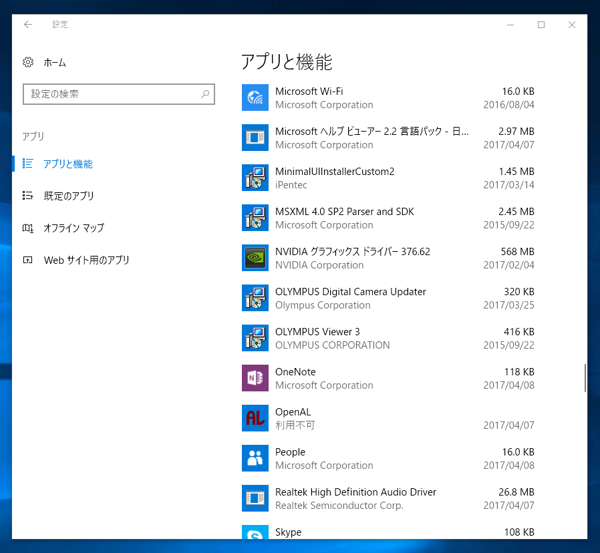Click the アプリと機能 page heading
Screen dimensions: 600x553
click(287, 62)
